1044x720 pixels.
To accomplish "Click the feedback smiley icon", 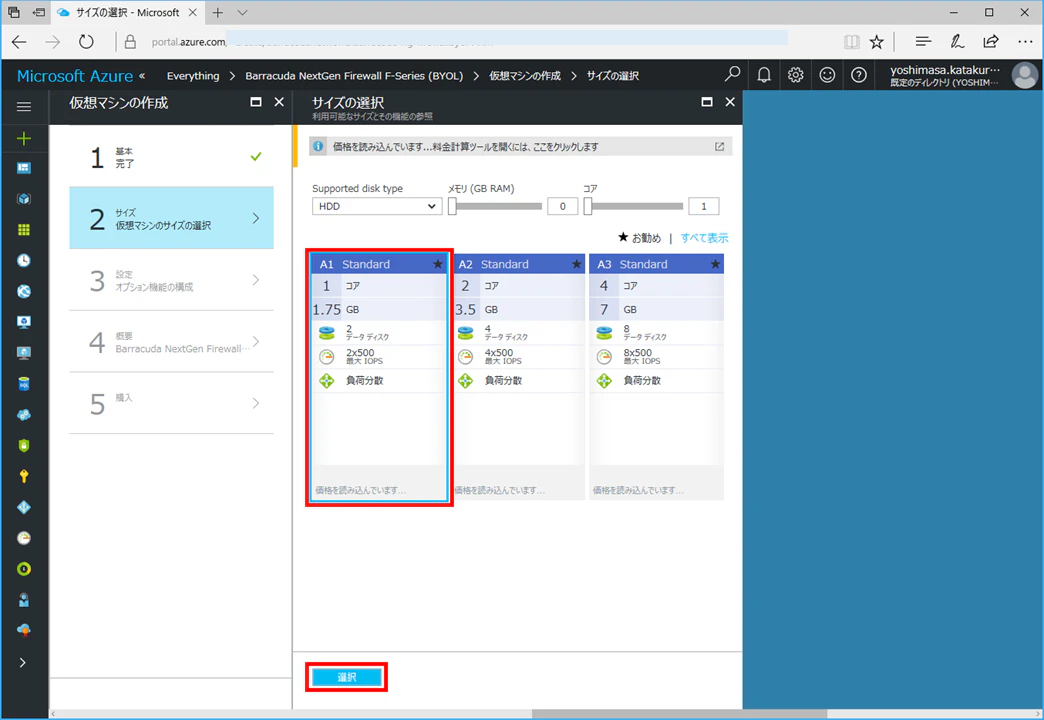I will (x=827, y=75).
